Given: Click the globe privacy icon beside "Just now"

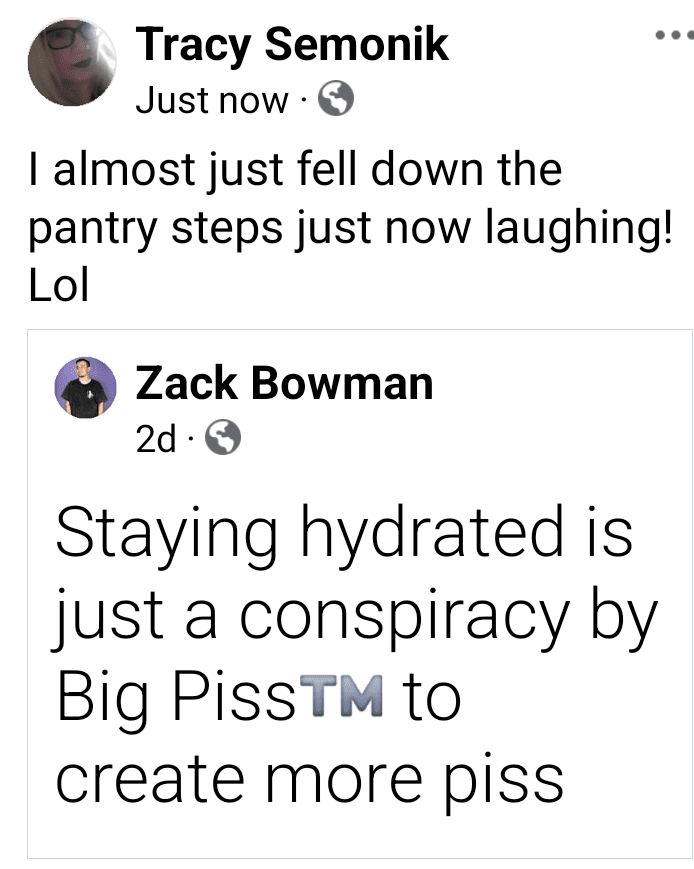Looking at the screenshot, I should tap(335, 99).
